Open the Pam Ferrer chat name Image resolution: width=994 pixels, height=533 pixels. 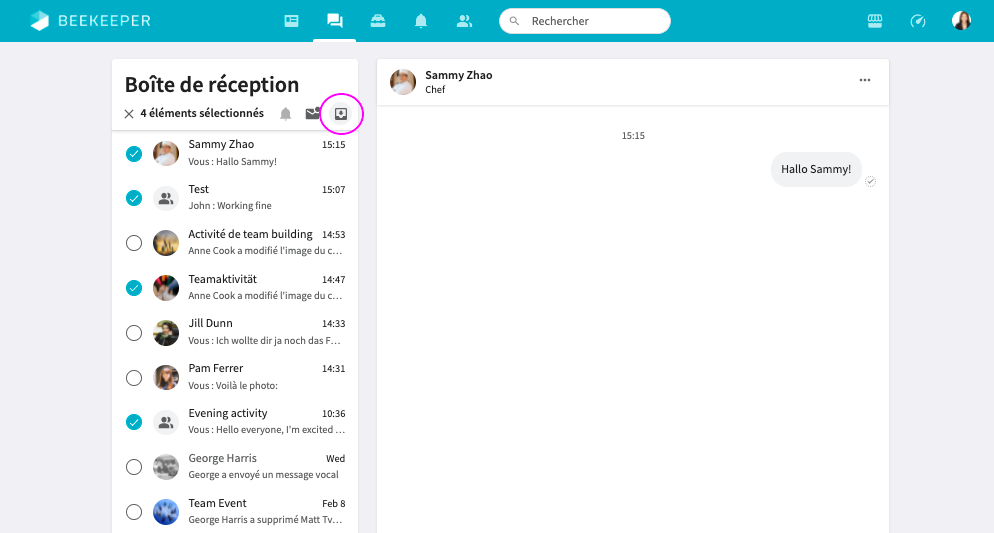click(x=216, y=368)
